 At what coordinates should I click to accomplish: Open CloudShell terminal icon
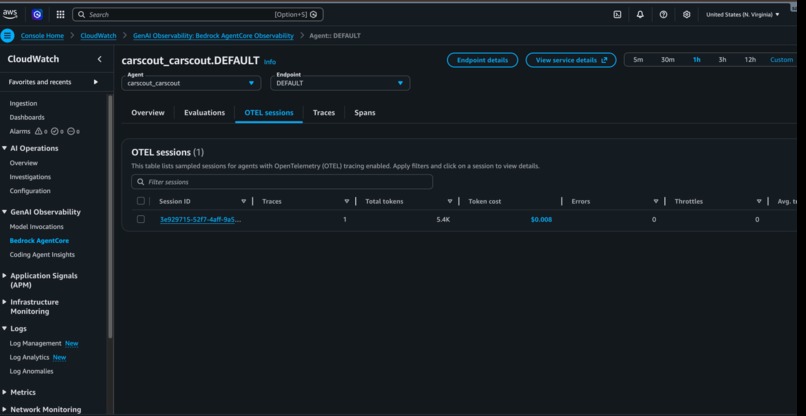[x=617, y=15]
